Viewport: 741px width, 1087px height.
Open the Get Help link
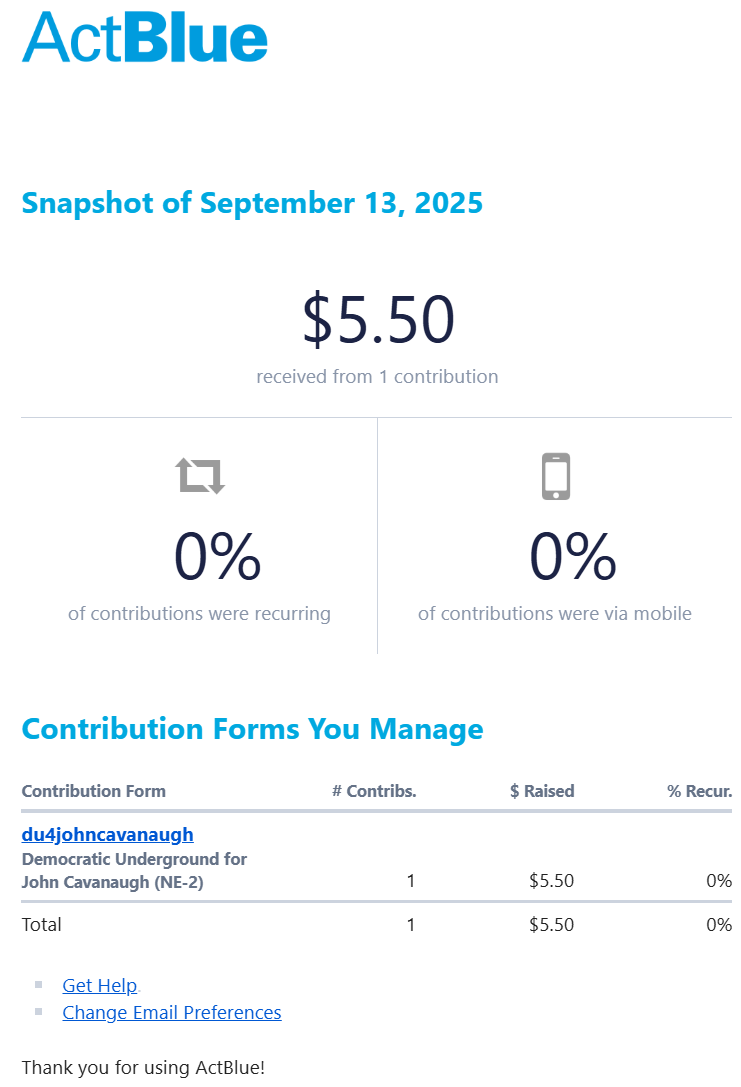click(99, 985)
